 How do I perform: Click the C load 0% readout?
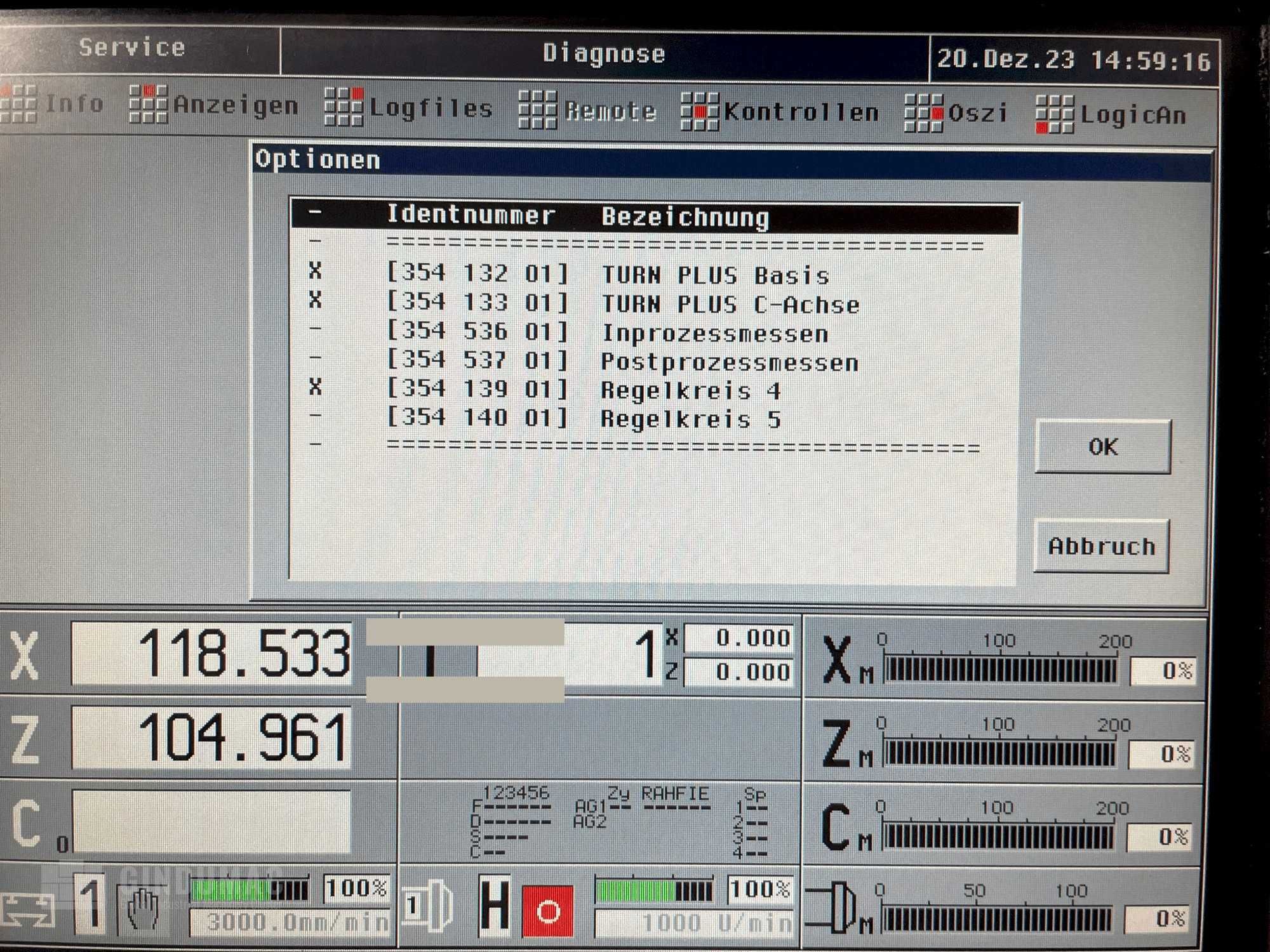pyautogui.click(x=1160, y=837)
